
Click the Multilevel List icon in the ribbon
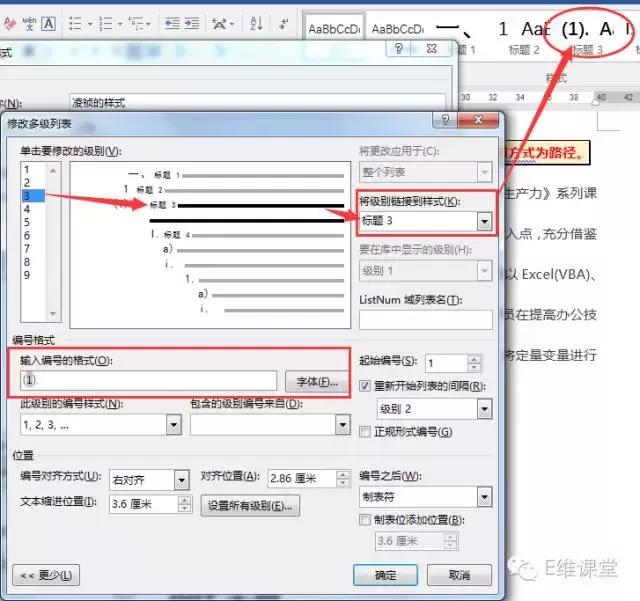click(136, 24)
